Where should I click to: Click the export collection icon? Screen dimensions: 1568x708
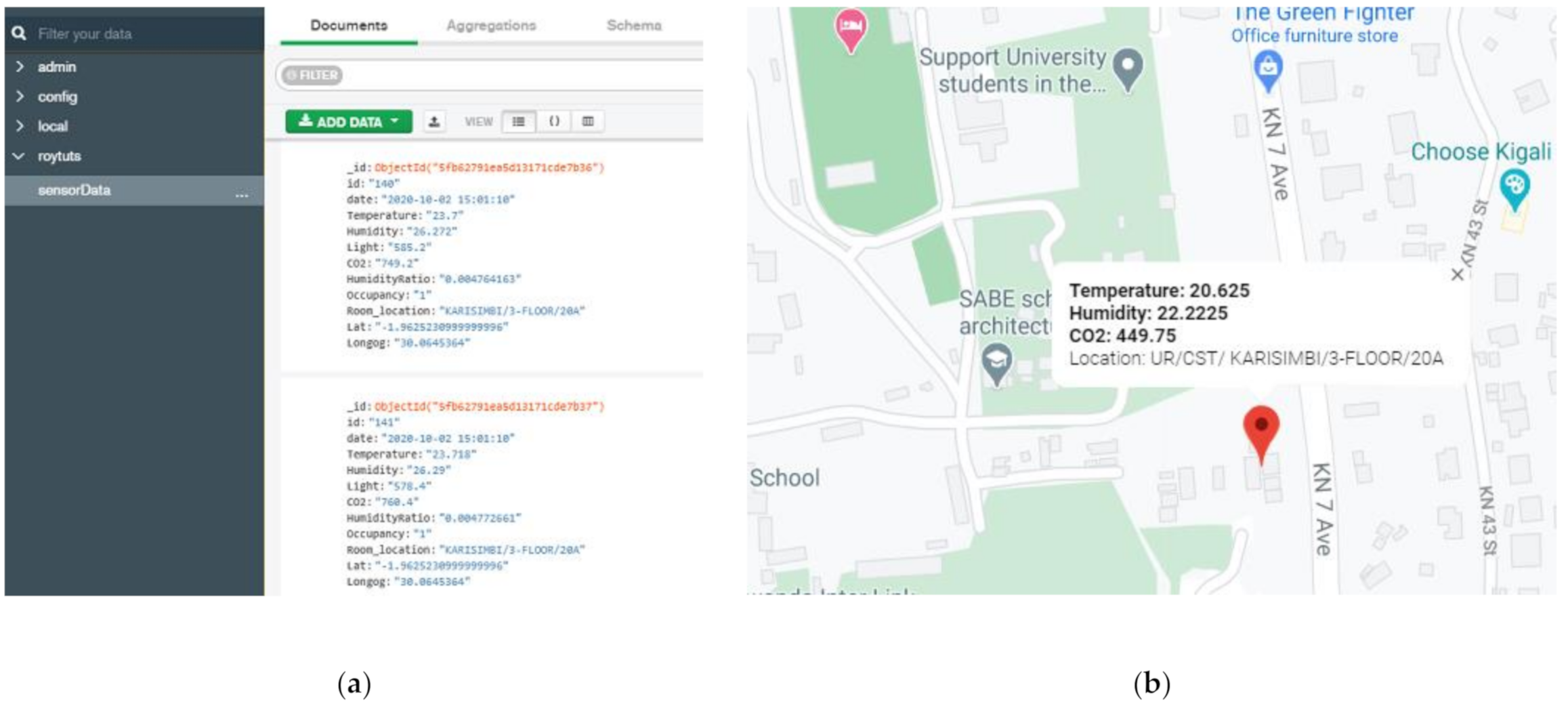(x=434, y=122)
